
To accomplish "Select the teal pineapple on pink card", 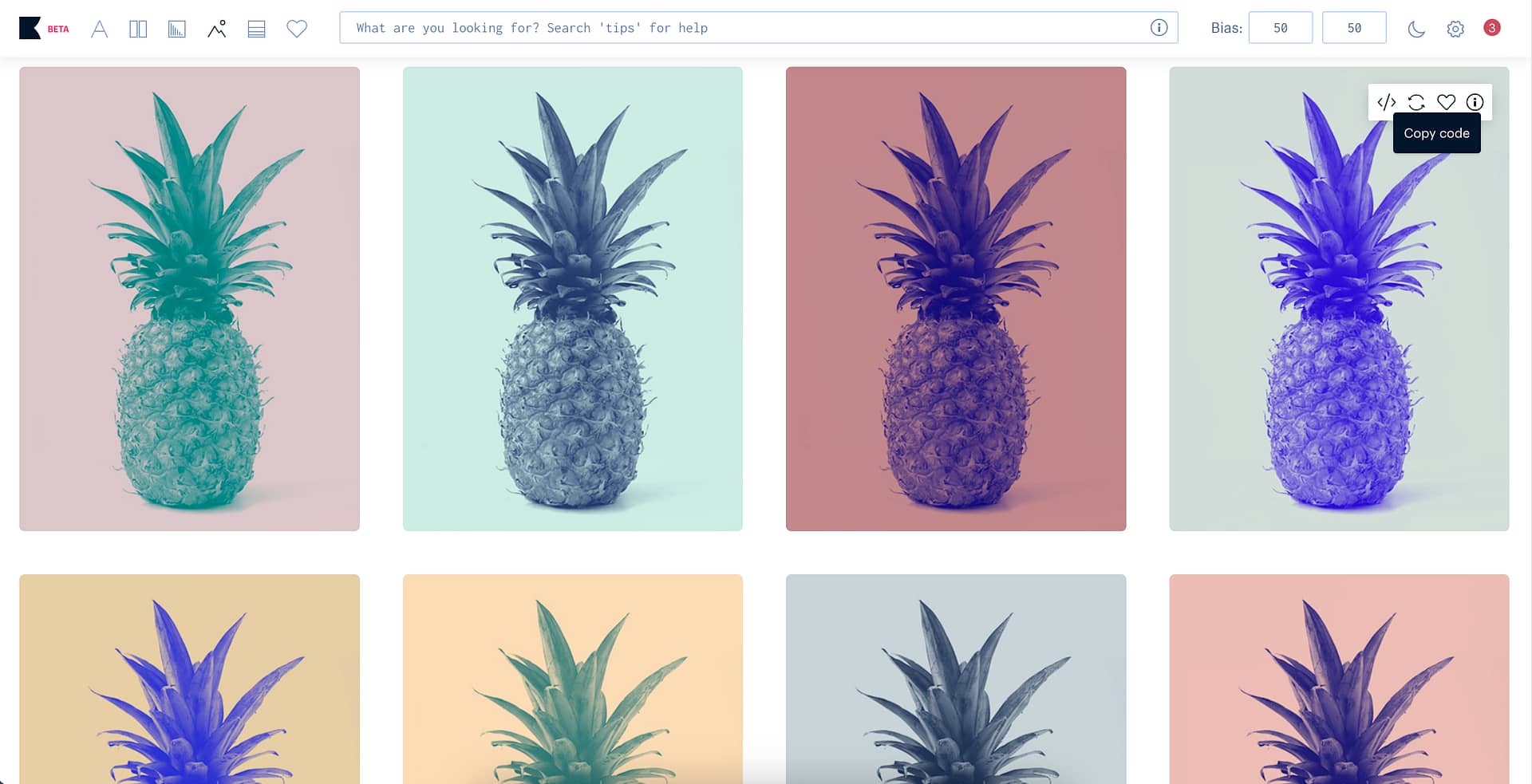I will 189,299.
